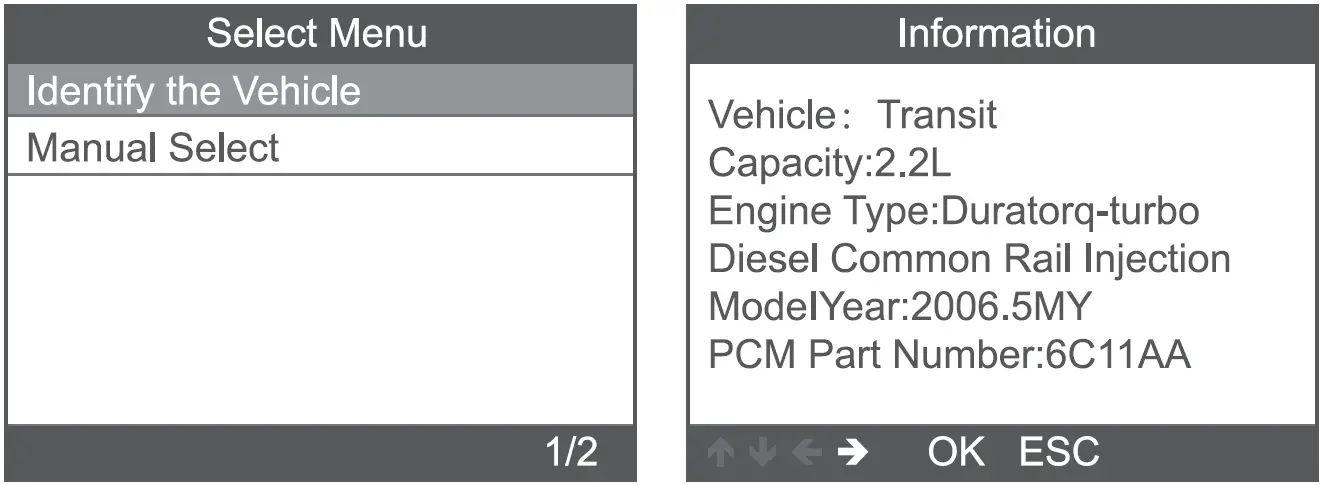This screenshot has height=485, width=1321.
Task: Click the Engine Type Duratorq-turbo line
Action: (953, 211)
